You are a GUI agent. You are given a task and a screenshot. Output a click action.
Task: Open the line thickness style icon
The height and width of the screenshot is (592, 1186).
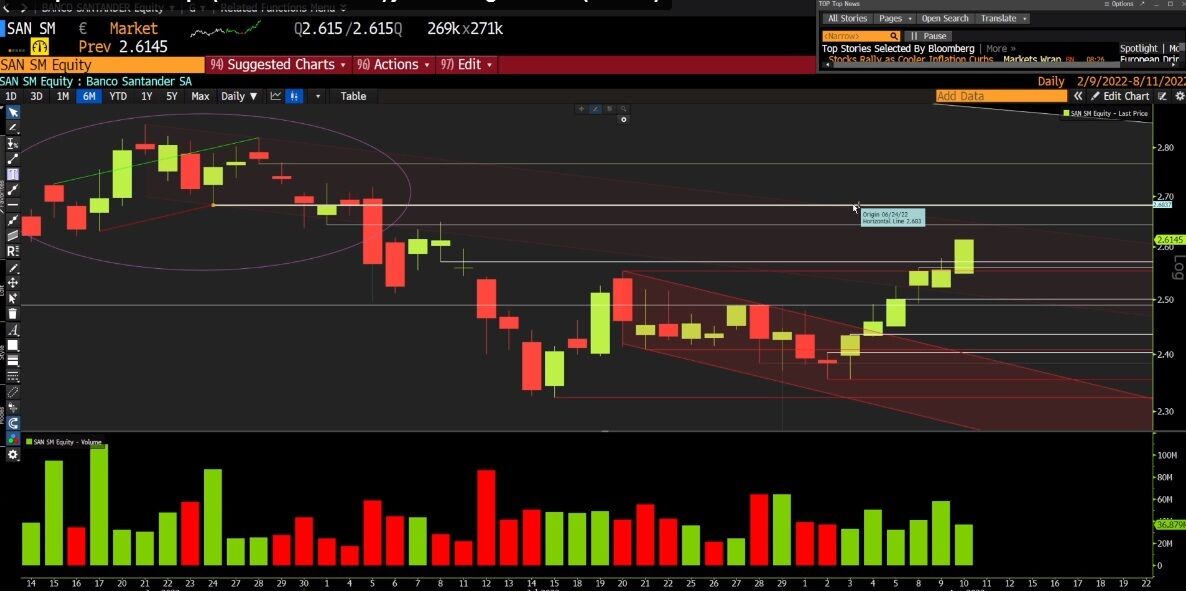13,361
